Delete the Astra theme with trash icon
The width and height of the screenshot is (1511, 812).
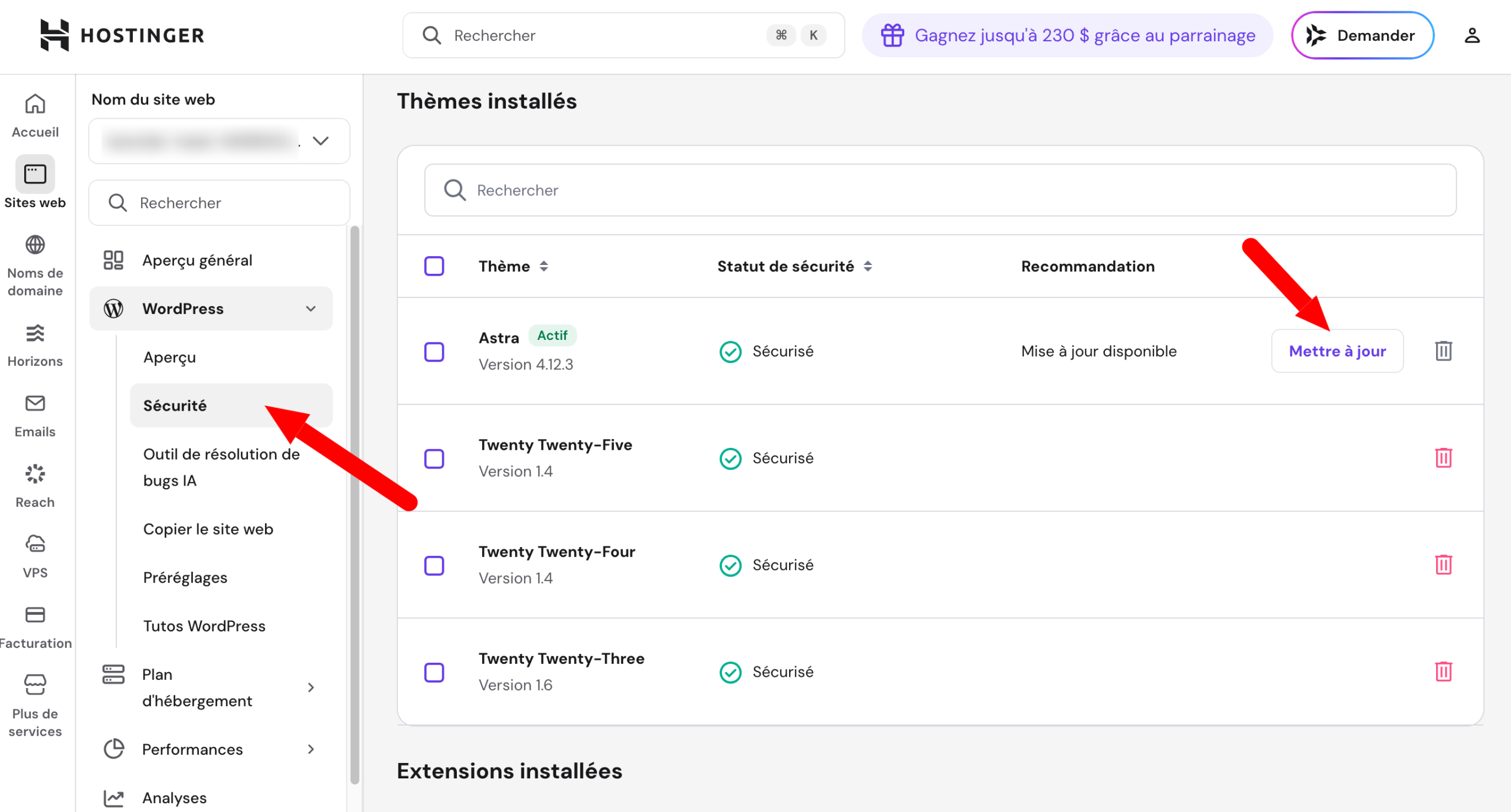[1443, 351]
